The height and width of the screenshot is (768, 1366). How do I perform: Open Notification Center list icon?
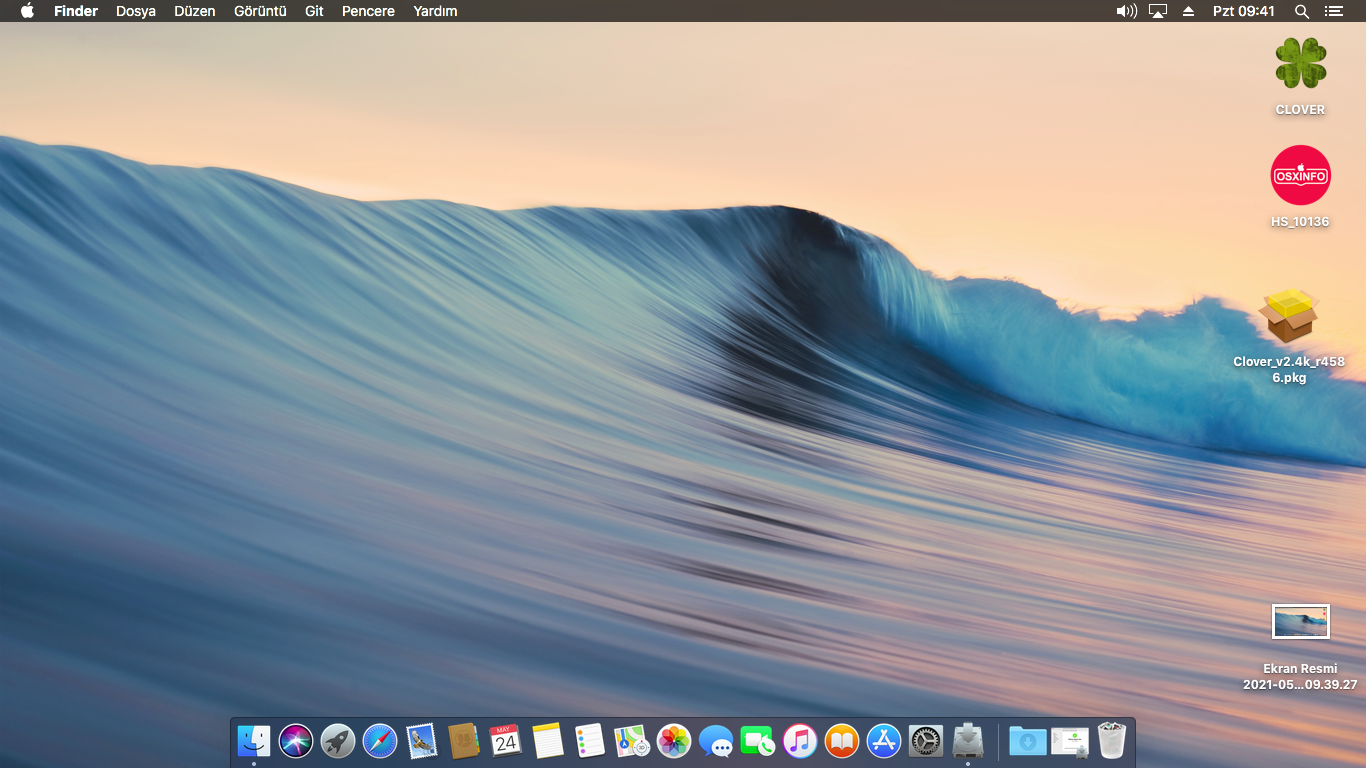[1333, 11]
